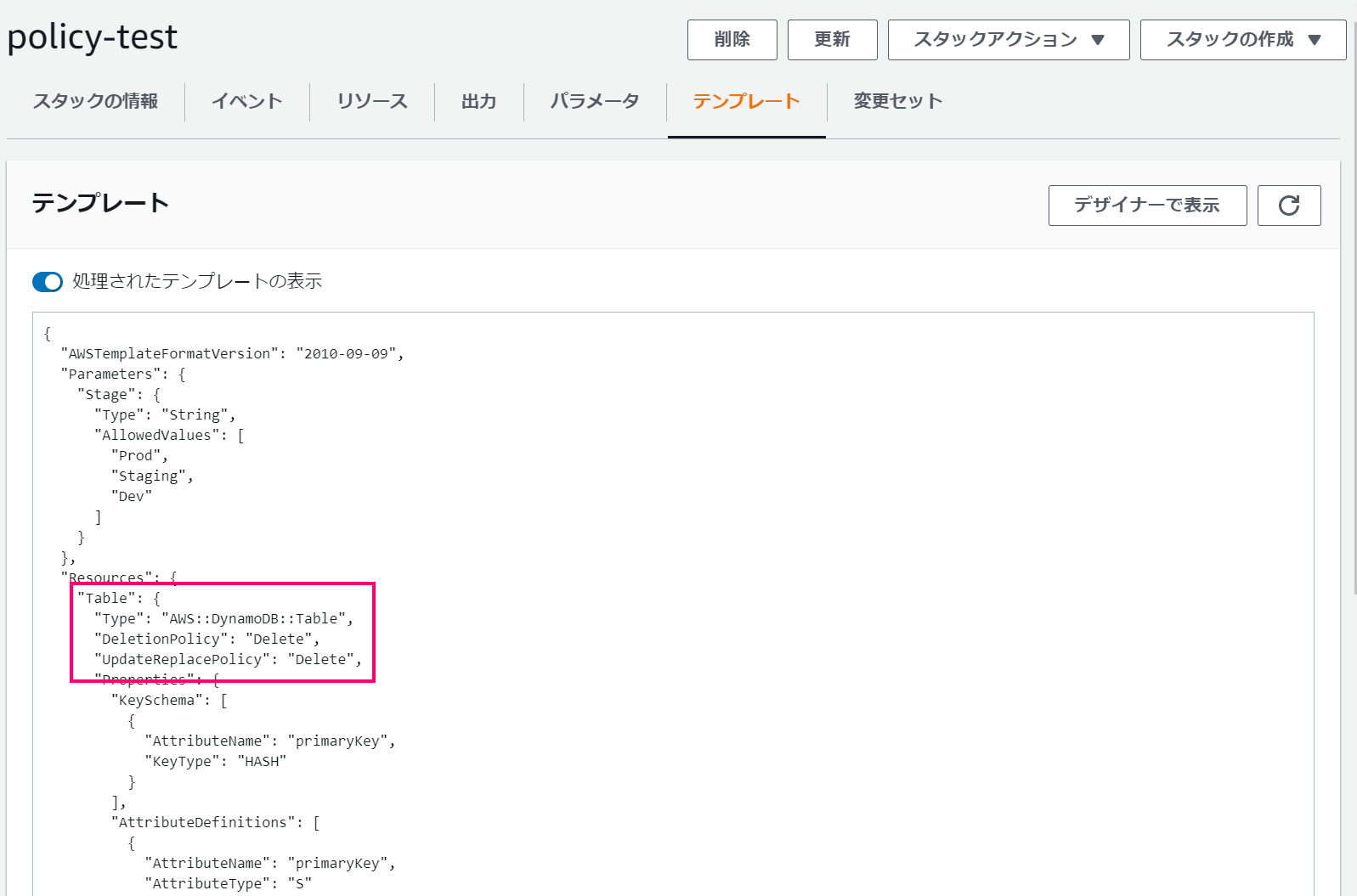This screenshot has height=896, width=1357.
Task: Open the スタックアクション dropdown
Action: pos(1009,40)
